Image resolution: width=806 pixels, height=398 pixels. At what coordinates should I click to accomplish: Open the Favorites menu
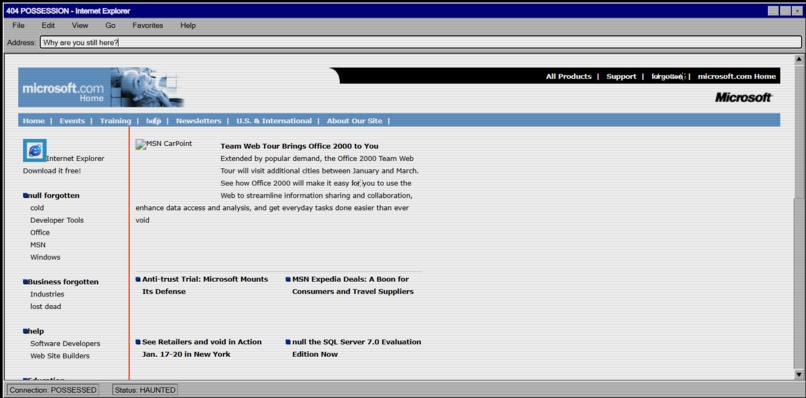coord(148,25)
